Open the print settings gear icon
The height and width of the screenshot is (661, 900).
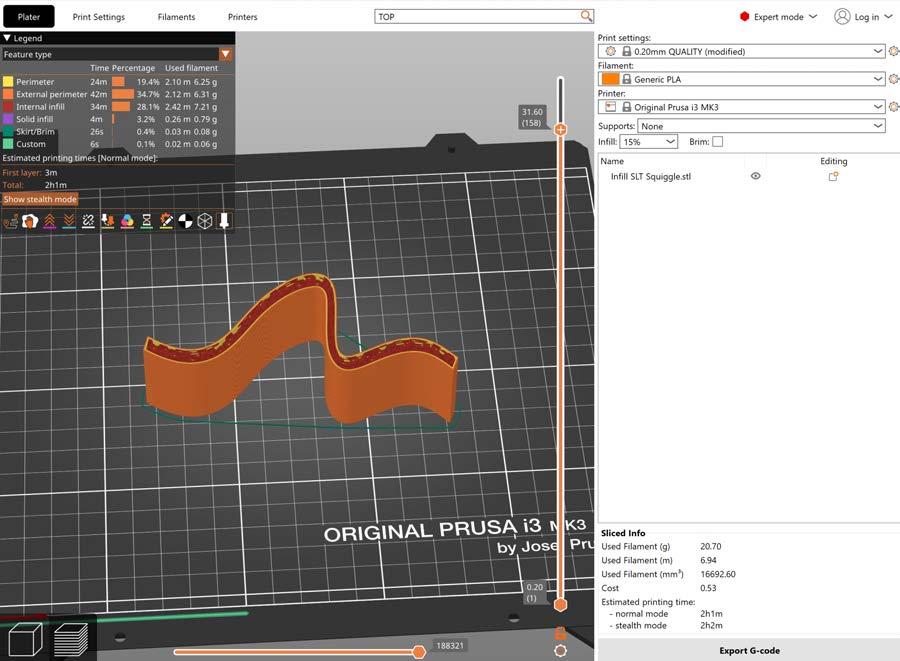click(893, 51)
